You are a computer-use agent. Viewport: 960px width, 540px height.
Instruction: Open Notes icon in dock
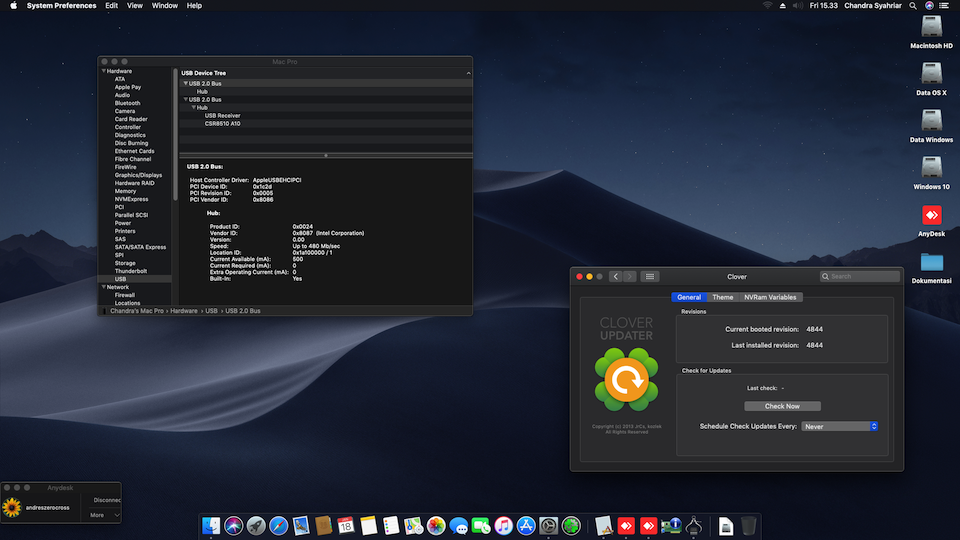click(x=369, y=526)
